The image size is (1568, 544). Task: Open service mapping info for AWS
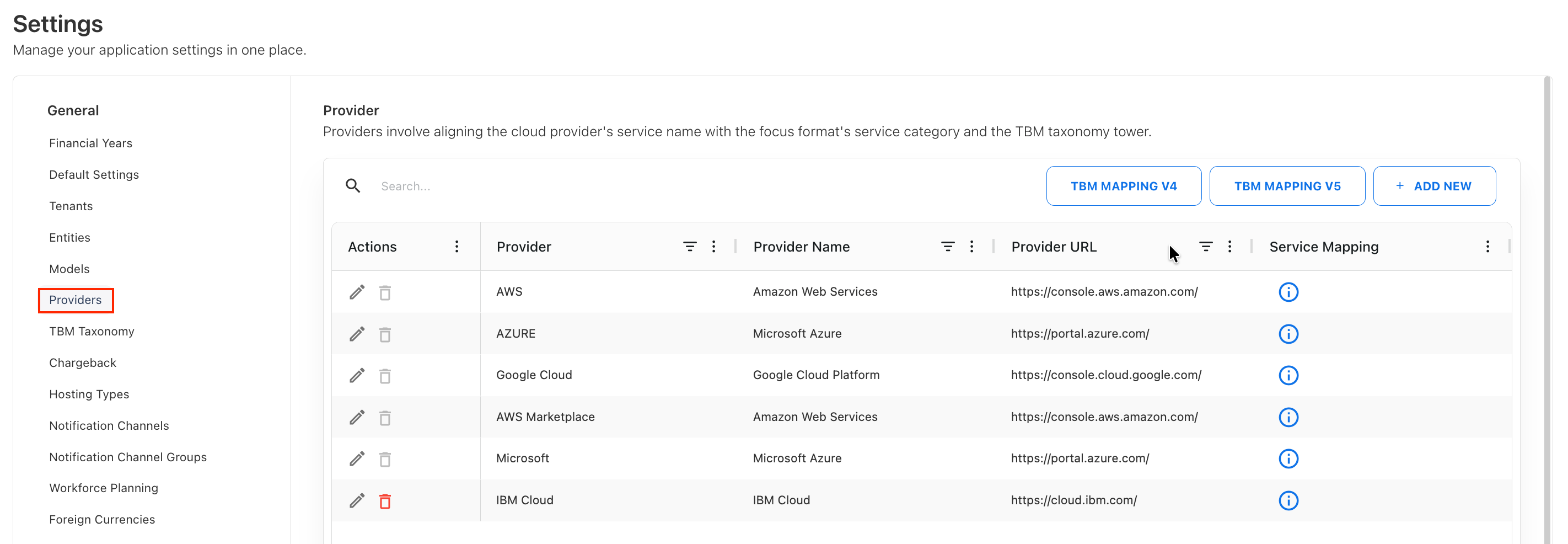(x=1288, y=292)
